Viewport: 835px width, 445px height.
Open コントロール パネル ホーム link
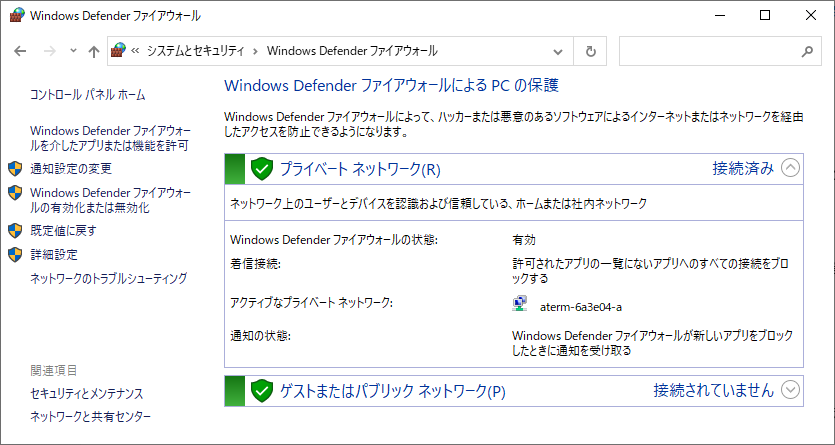click(x=88, y=95)
